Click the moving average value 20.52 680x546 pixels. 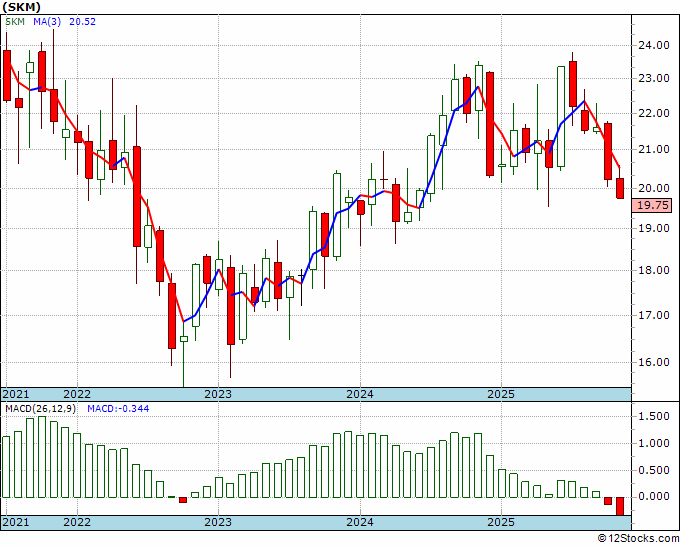pyautogui.click(x=82, y=22)
